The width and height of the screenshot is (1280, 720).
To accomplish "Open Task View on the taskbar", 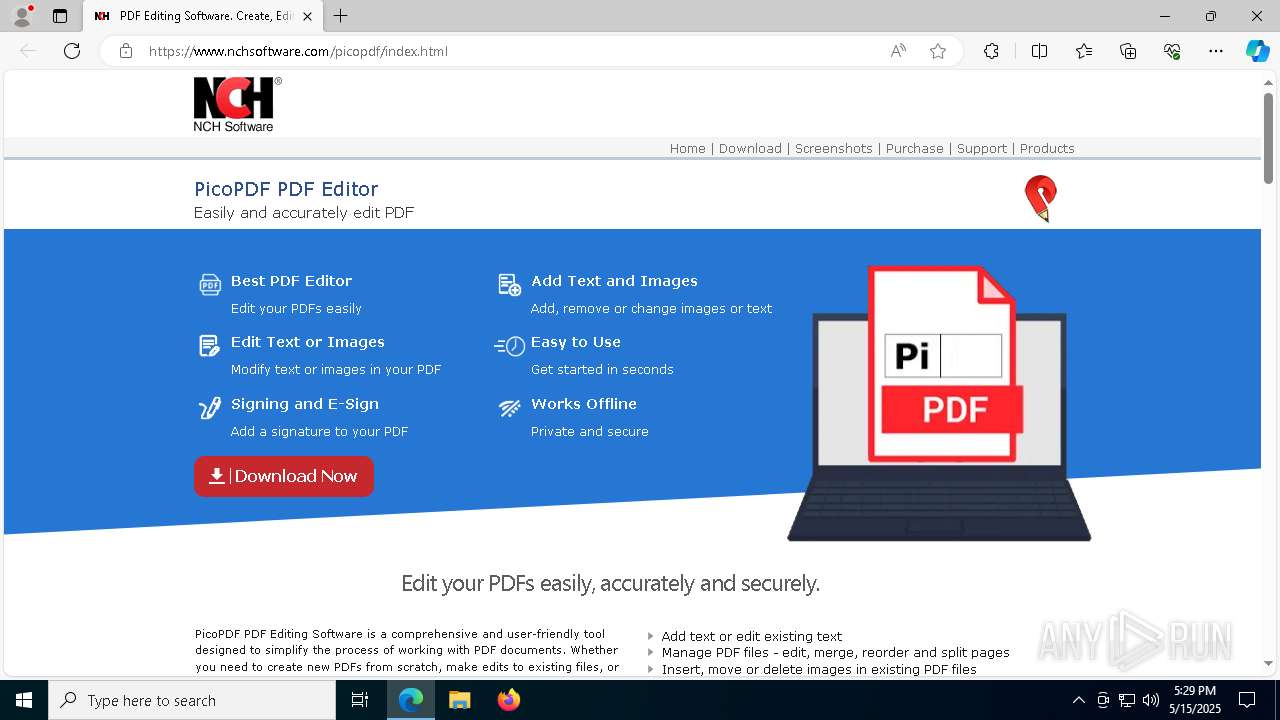I will 360,700.
